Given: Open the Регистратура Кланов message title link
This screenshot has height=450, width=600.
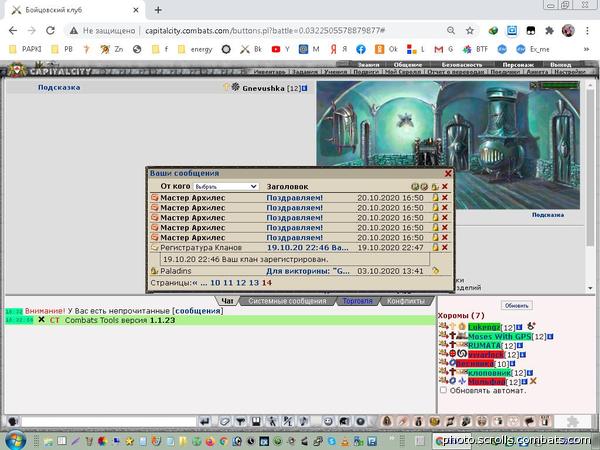Looking at the screenshot, I should [307, 247].
